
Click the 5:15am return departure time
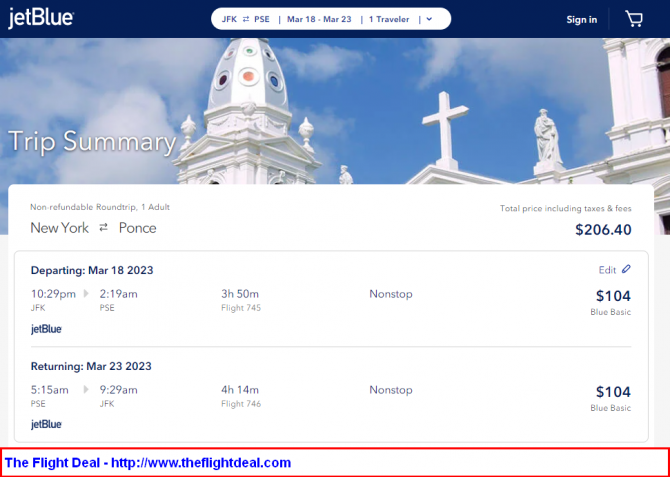coord(50,390)
